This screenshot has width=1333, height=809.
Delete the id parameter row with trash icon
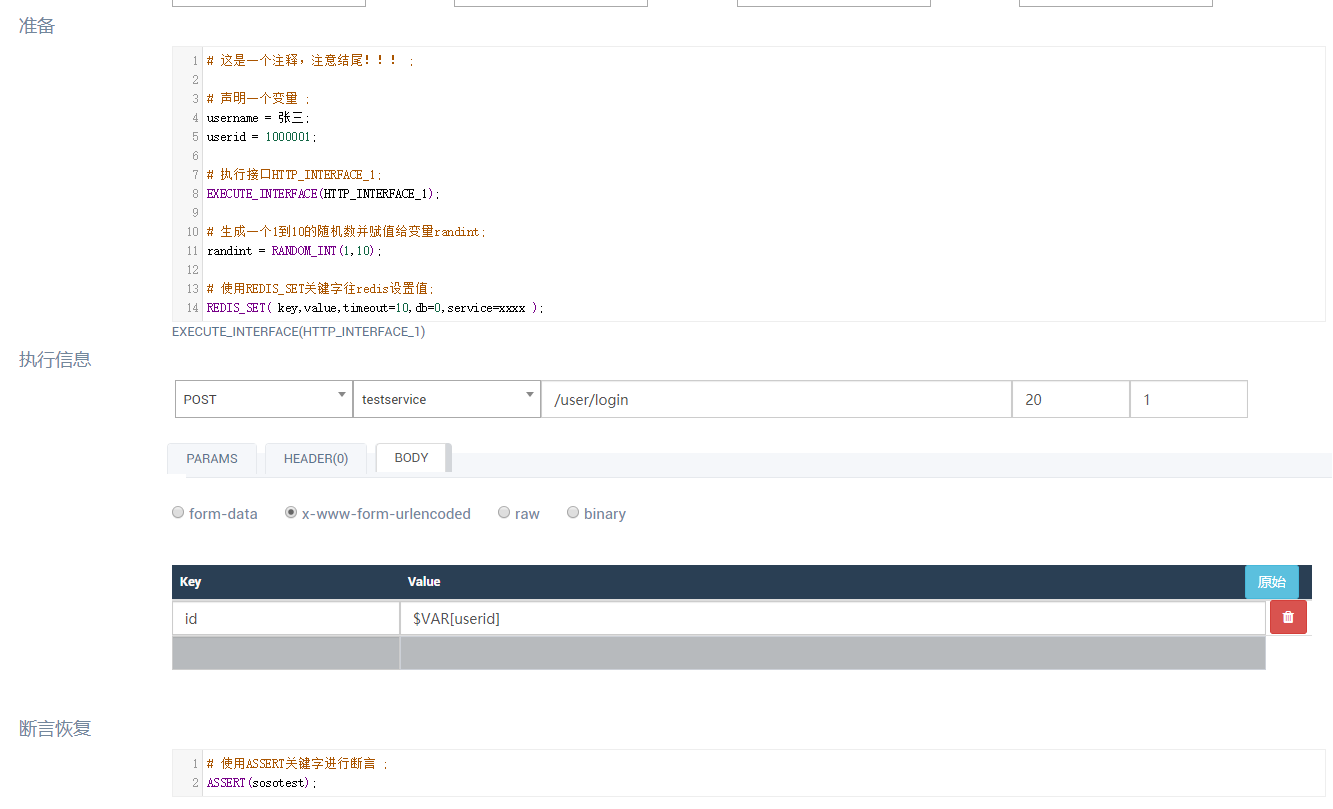pos(1288,617)
